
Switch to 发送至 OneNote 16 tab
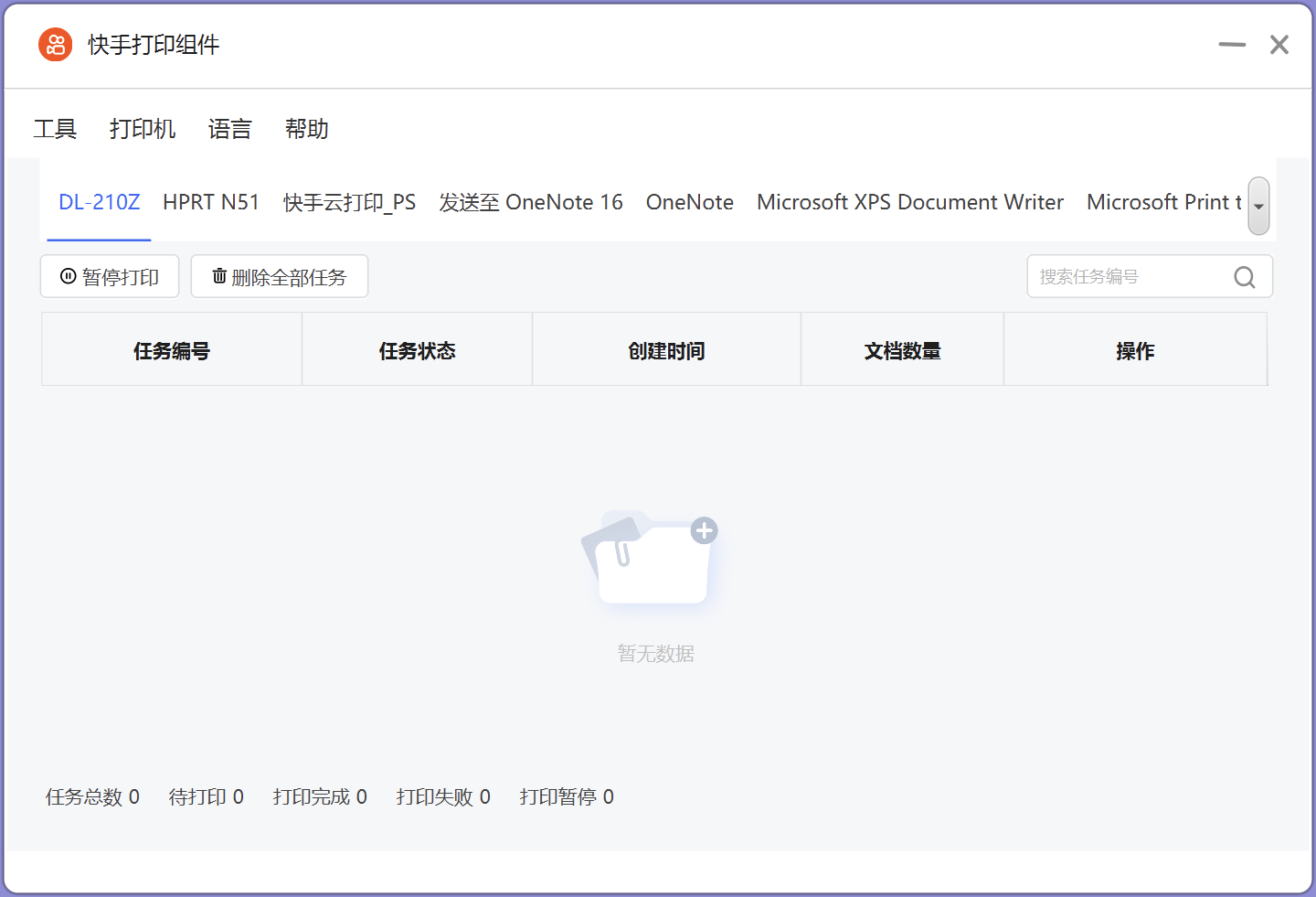(x=530, y=202)
